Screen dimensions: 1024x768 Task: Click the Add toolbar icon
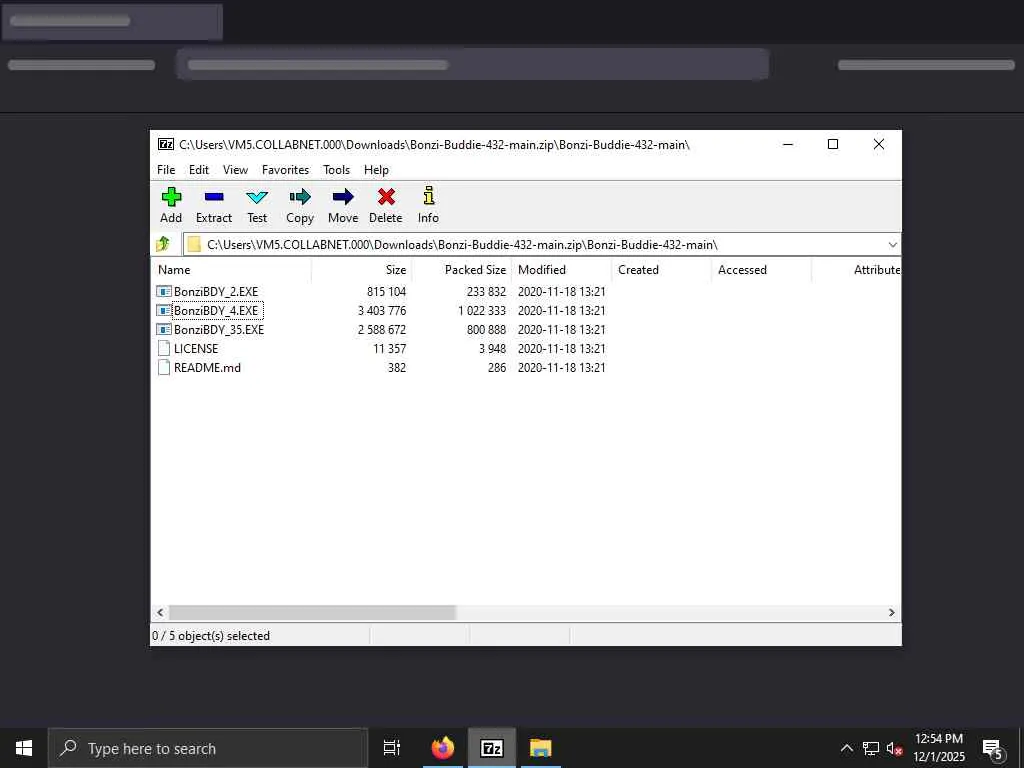coord(171,197)
